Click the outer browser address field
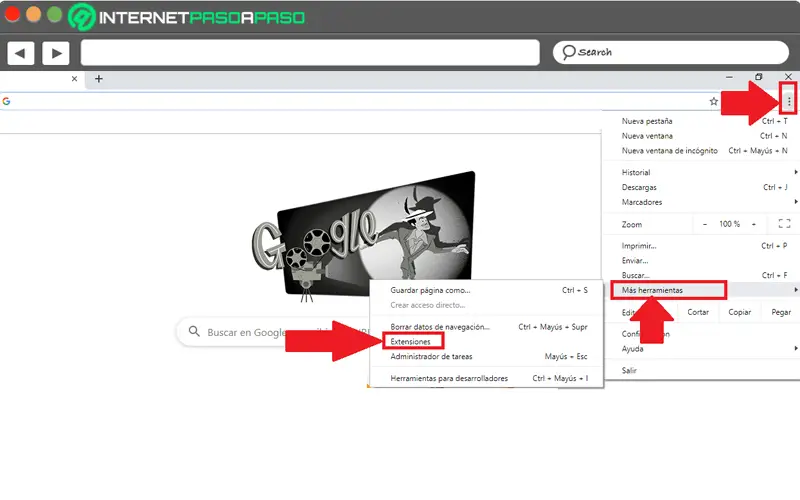800x500 pixels. pos(310,53)
